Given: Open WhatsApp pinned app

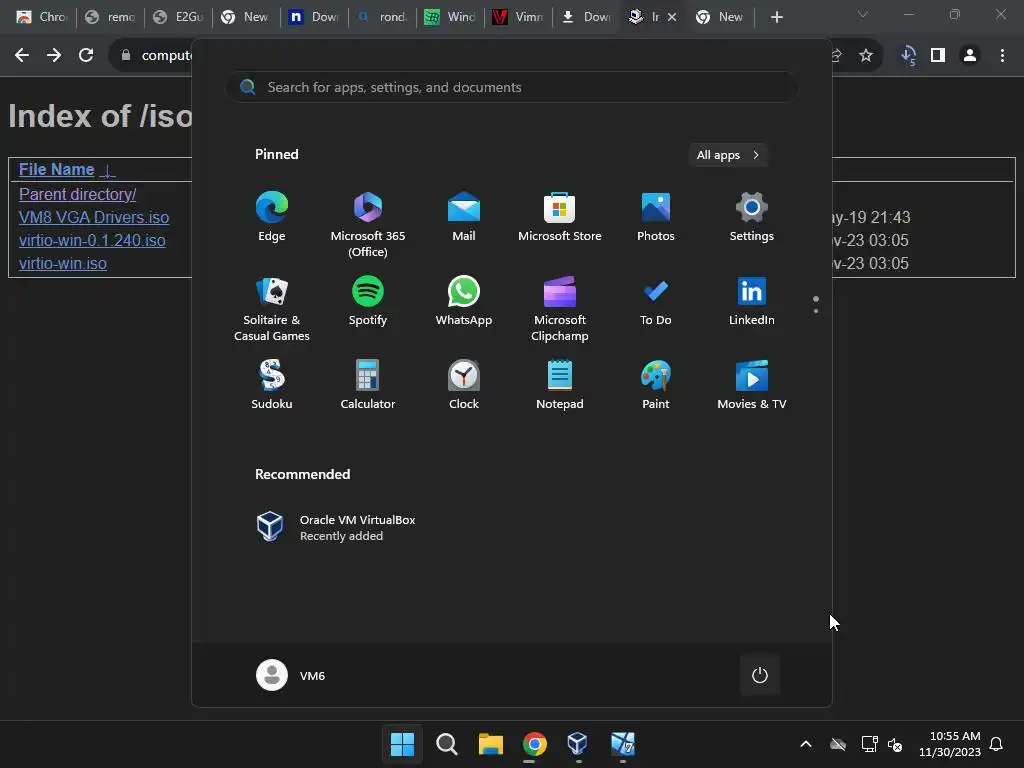Looking at the screenshot, I should click(x=464, y=301).
